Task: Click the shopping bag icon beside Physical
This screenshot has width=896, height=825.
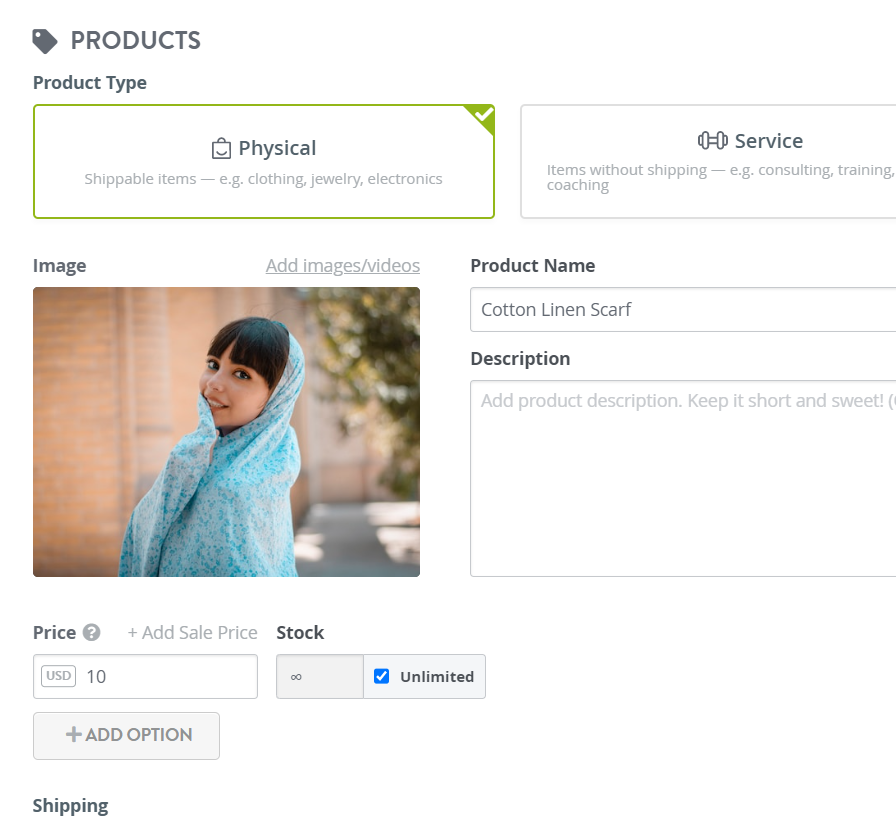Action: [221, 149]
